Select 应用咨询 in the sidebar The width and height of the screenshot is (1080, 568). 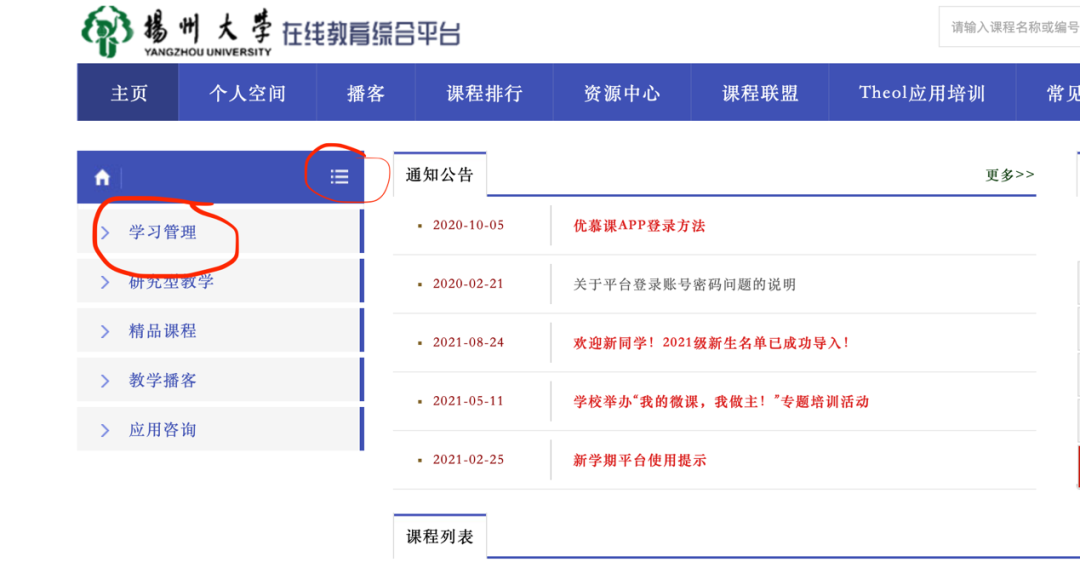(163, 430)
